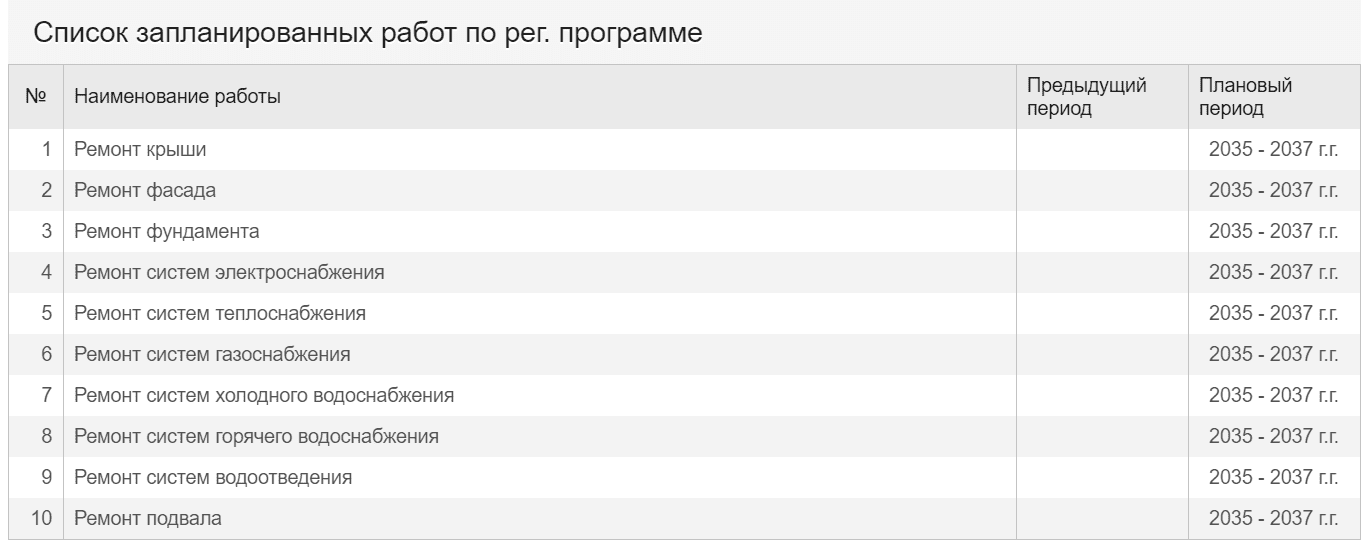This screenshot has width=1361, height=545.
Task: Click the Наименование работы column header
Action: coord(177,97)
